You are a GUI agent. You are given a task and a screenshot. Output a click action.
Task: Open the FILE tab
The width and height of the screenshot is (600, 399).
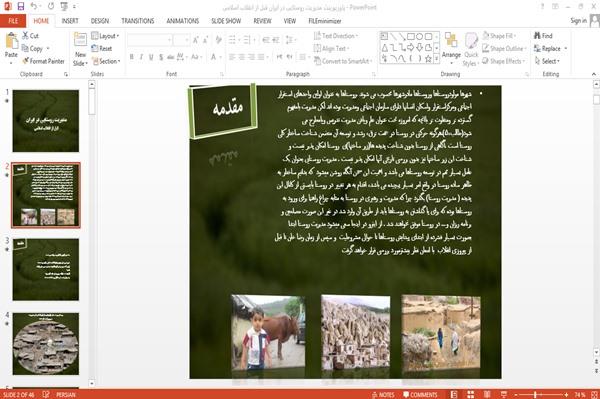[x=13, y=21]
